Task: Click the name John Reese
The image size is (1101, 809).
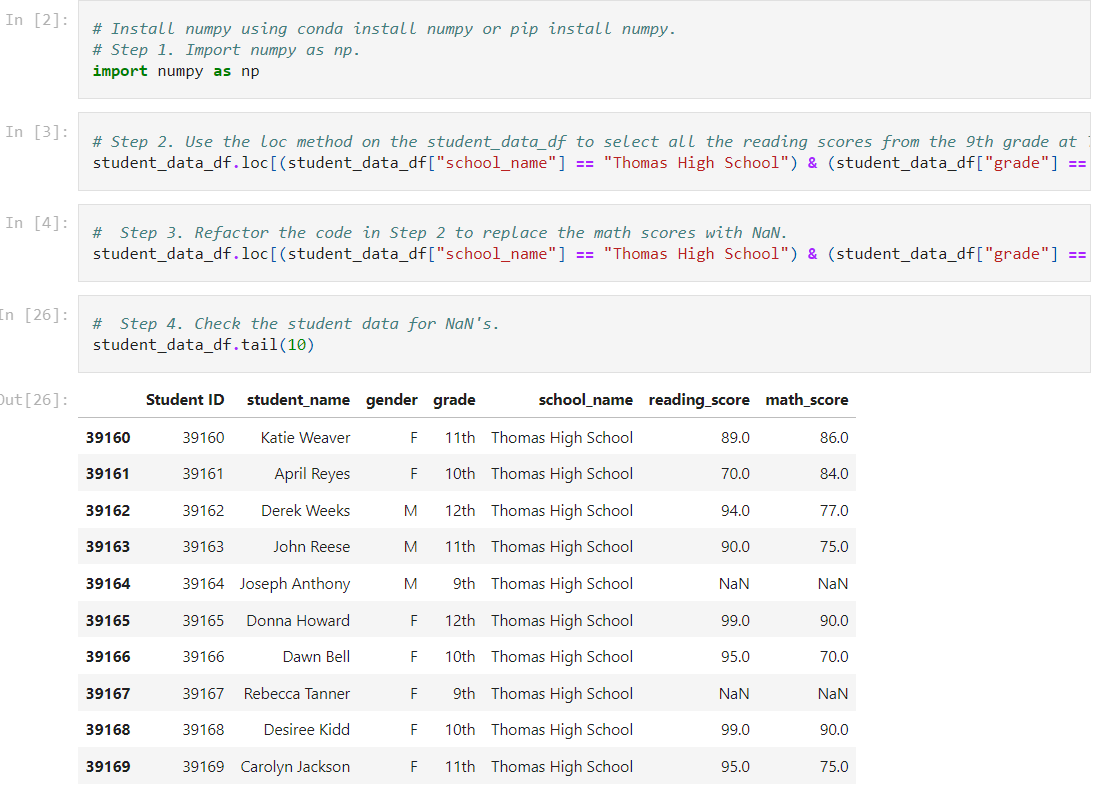Action: pos(312,547)
